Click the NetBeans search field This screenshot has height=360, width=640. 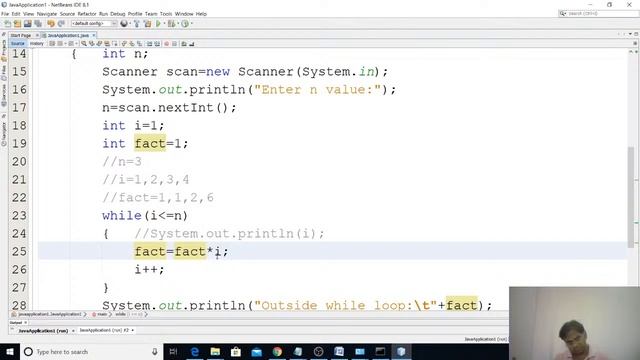(599, 13)
